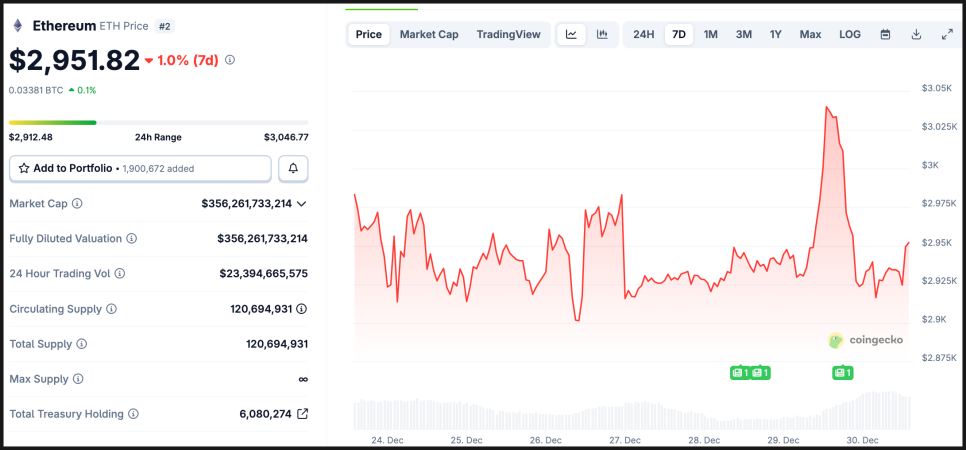This screenshot has width=966, height=450.
Task: Select the 24H time range
Action: (x=644, y=34)
